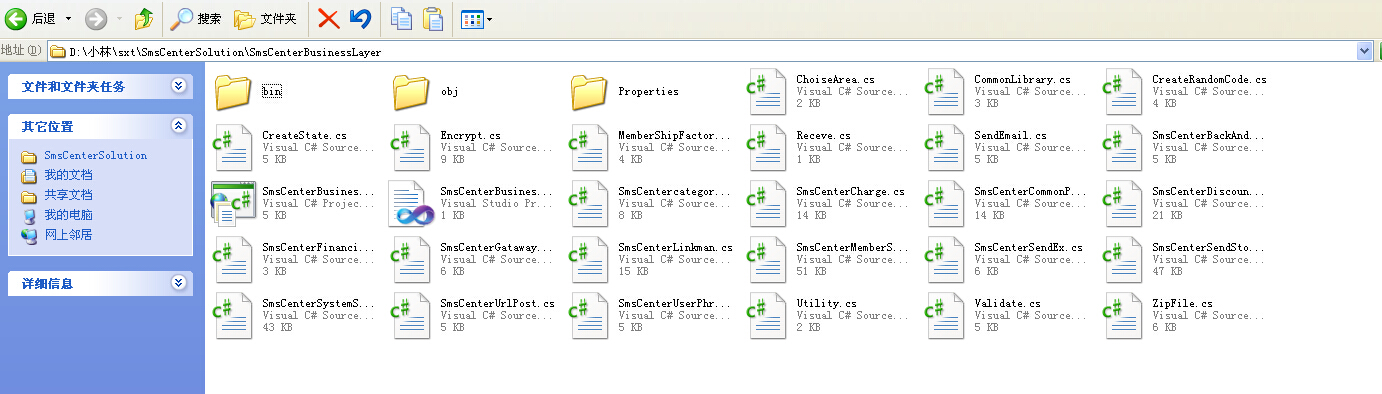Select the obj folder icon
1382x394 pixels.
pyautogui.click(x=410, y=91)
